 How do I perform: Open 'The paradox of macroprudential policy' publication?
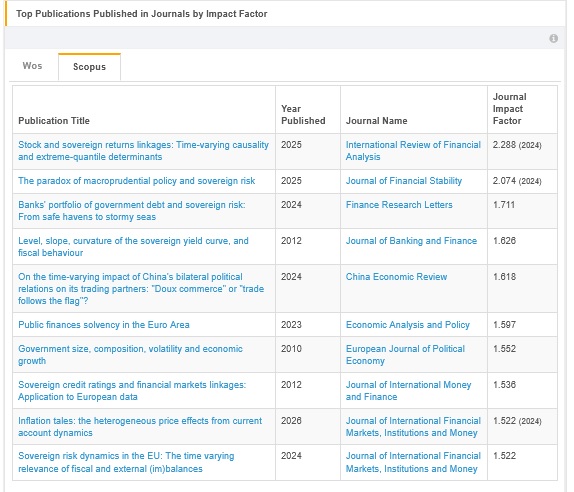[x=137, y=181]
